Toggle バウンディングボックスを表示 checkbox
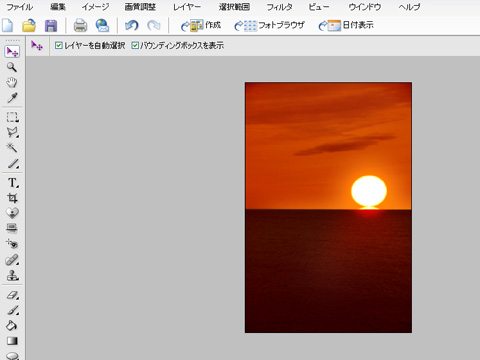This screenshot has width=480, height=360. tap(135, 45)
